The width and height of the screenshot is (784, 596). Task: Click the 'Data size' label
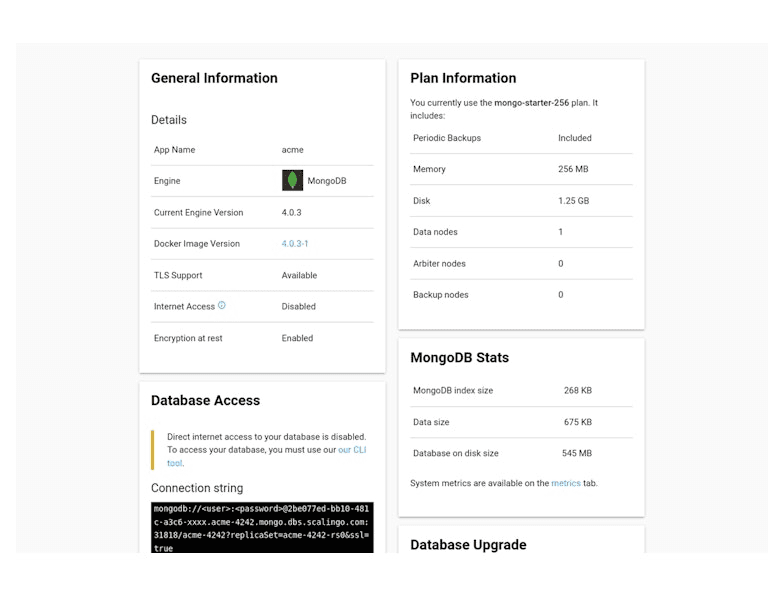[x=431, y=422]
